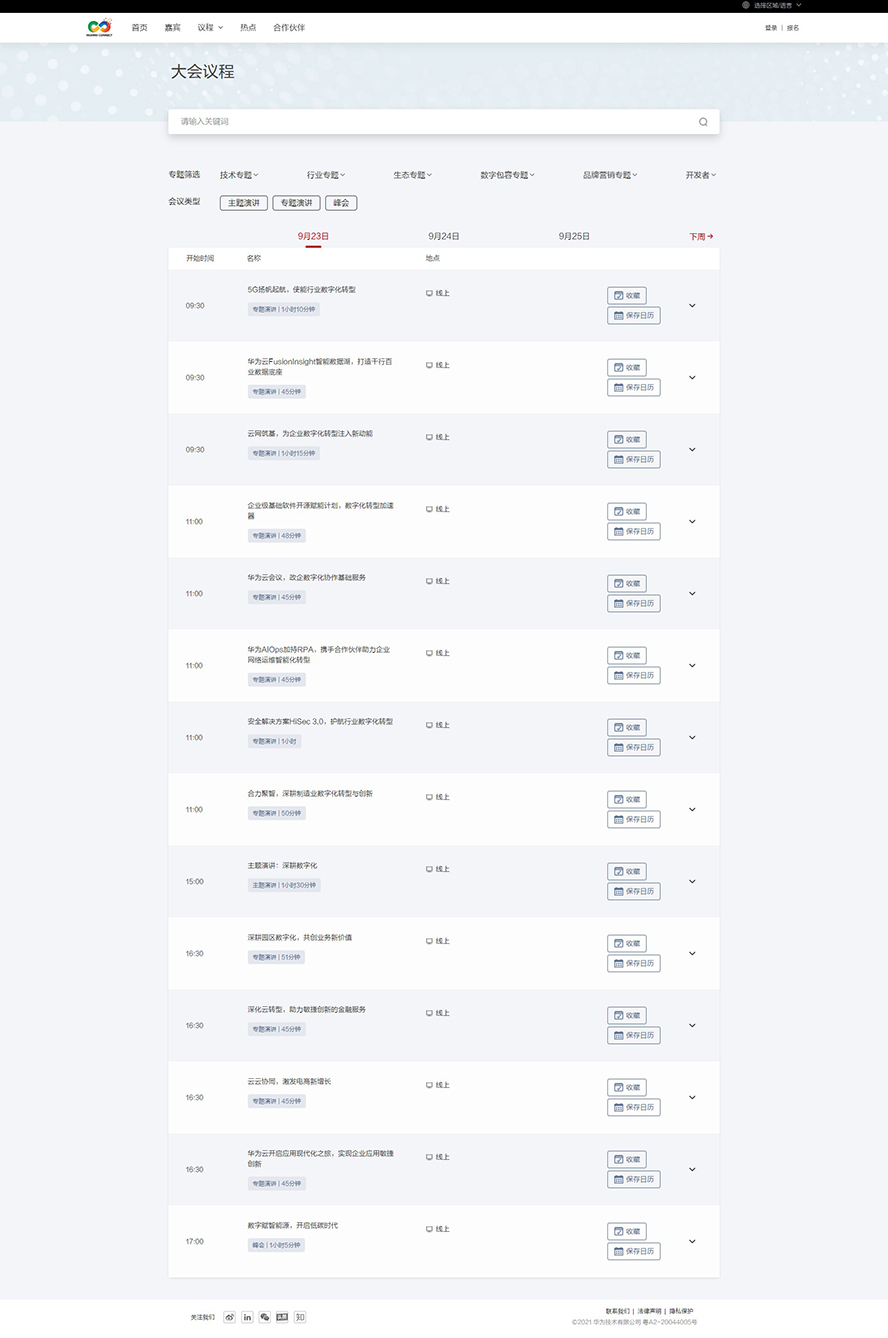888x1338 pixels.
Task: Click 保存日历 for 主题演讲：深耕数字化
Action: point(634,892)
